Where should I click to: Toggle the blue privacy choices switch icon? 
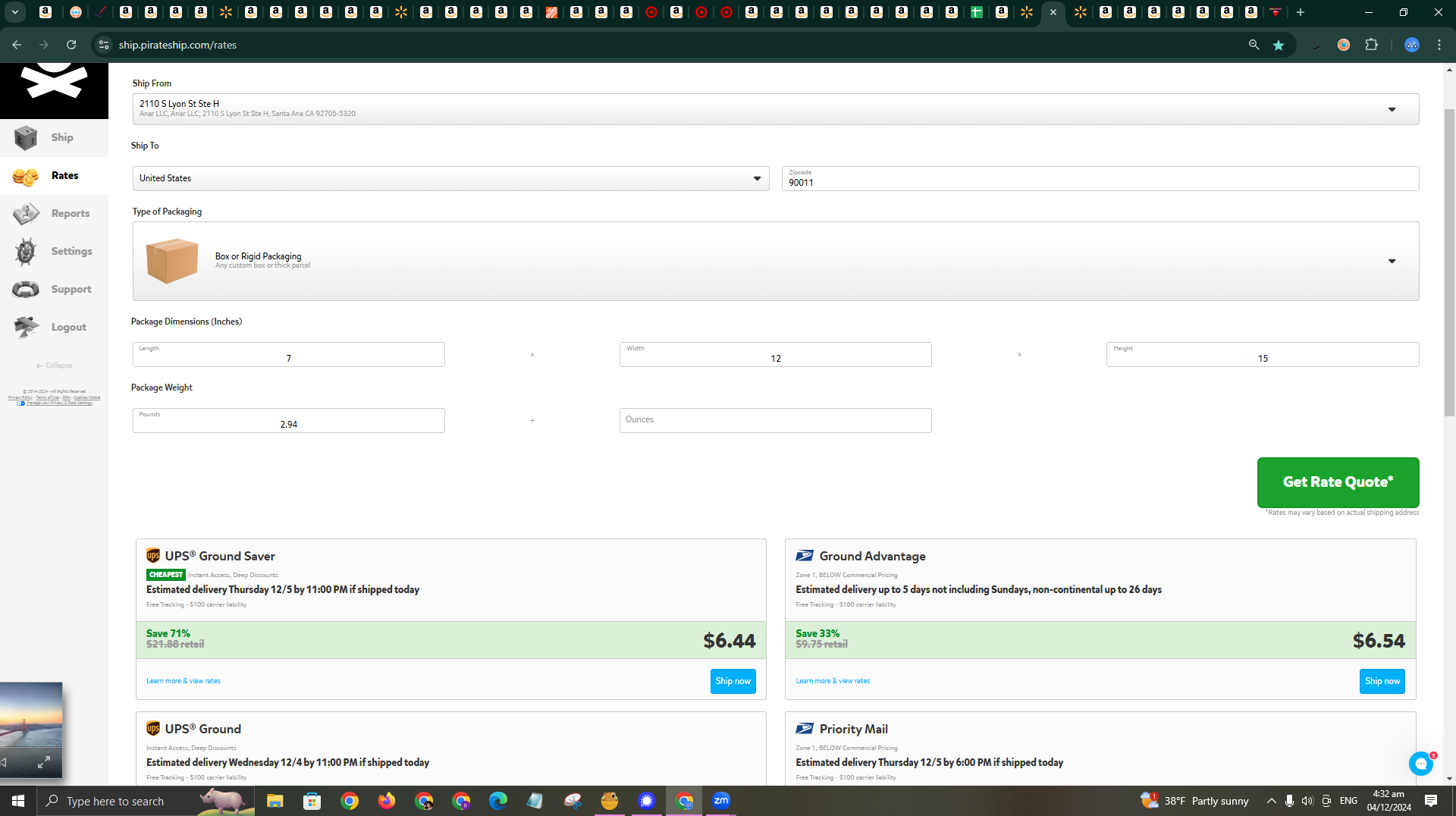tap(20, 403)
